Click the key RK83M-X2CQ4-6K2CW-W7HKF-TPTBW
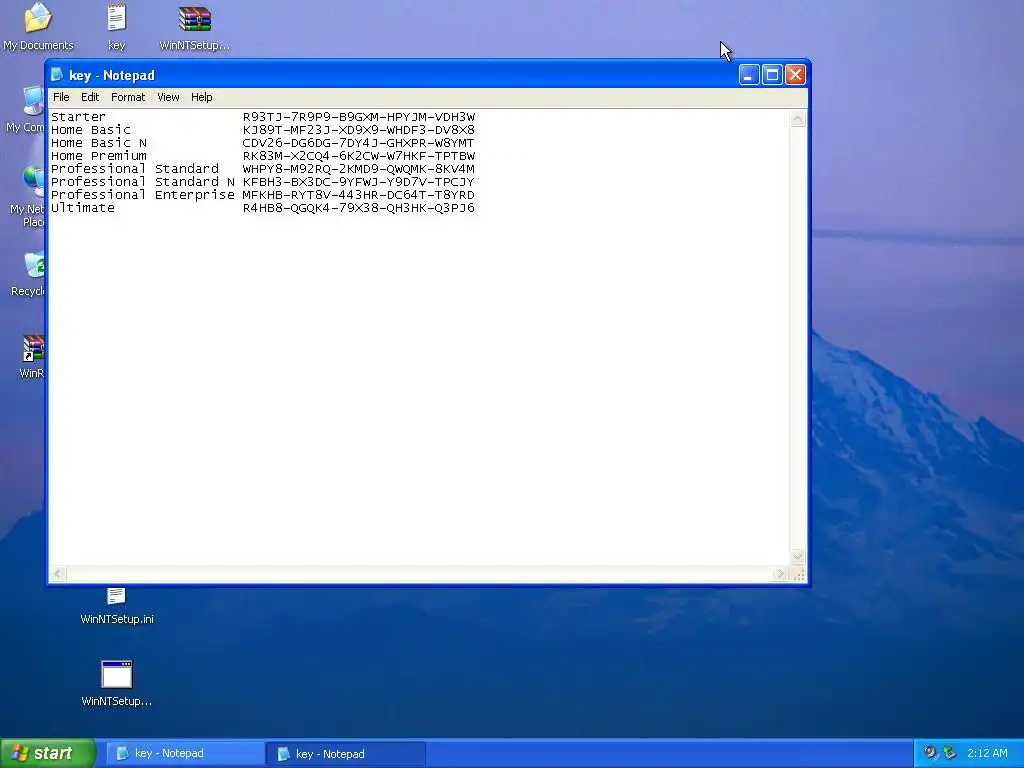Viewport: 1024px width, 768px height. click(359, 156)
